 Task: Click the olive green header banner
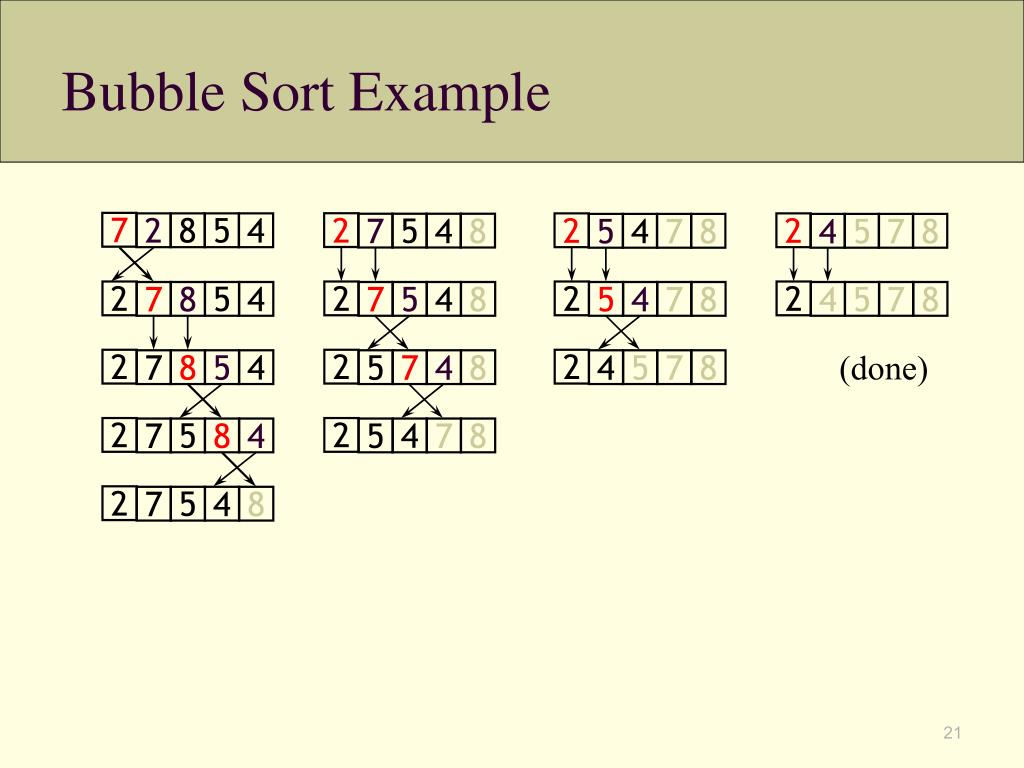[x=512, y=81]
